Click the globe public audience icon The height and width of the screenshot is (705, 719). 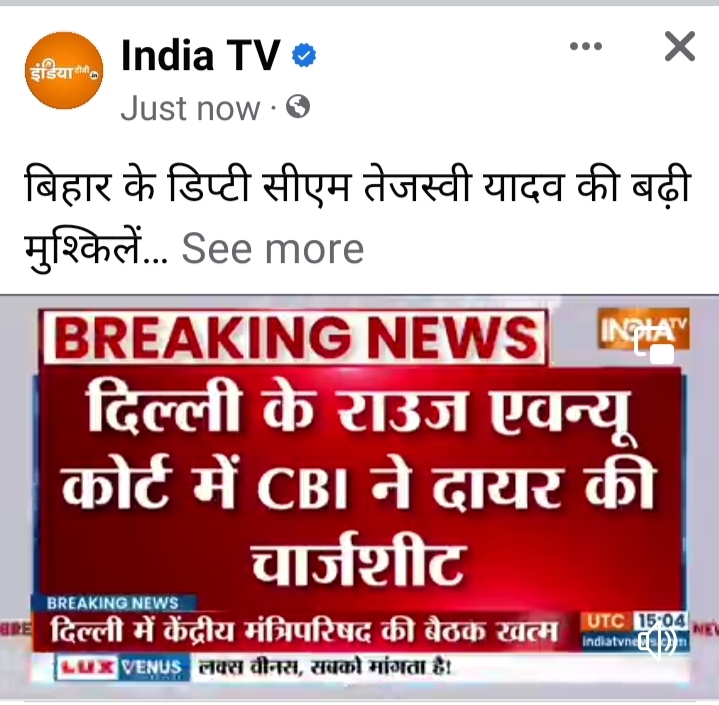pyautogui.click(x=298, y=107)
